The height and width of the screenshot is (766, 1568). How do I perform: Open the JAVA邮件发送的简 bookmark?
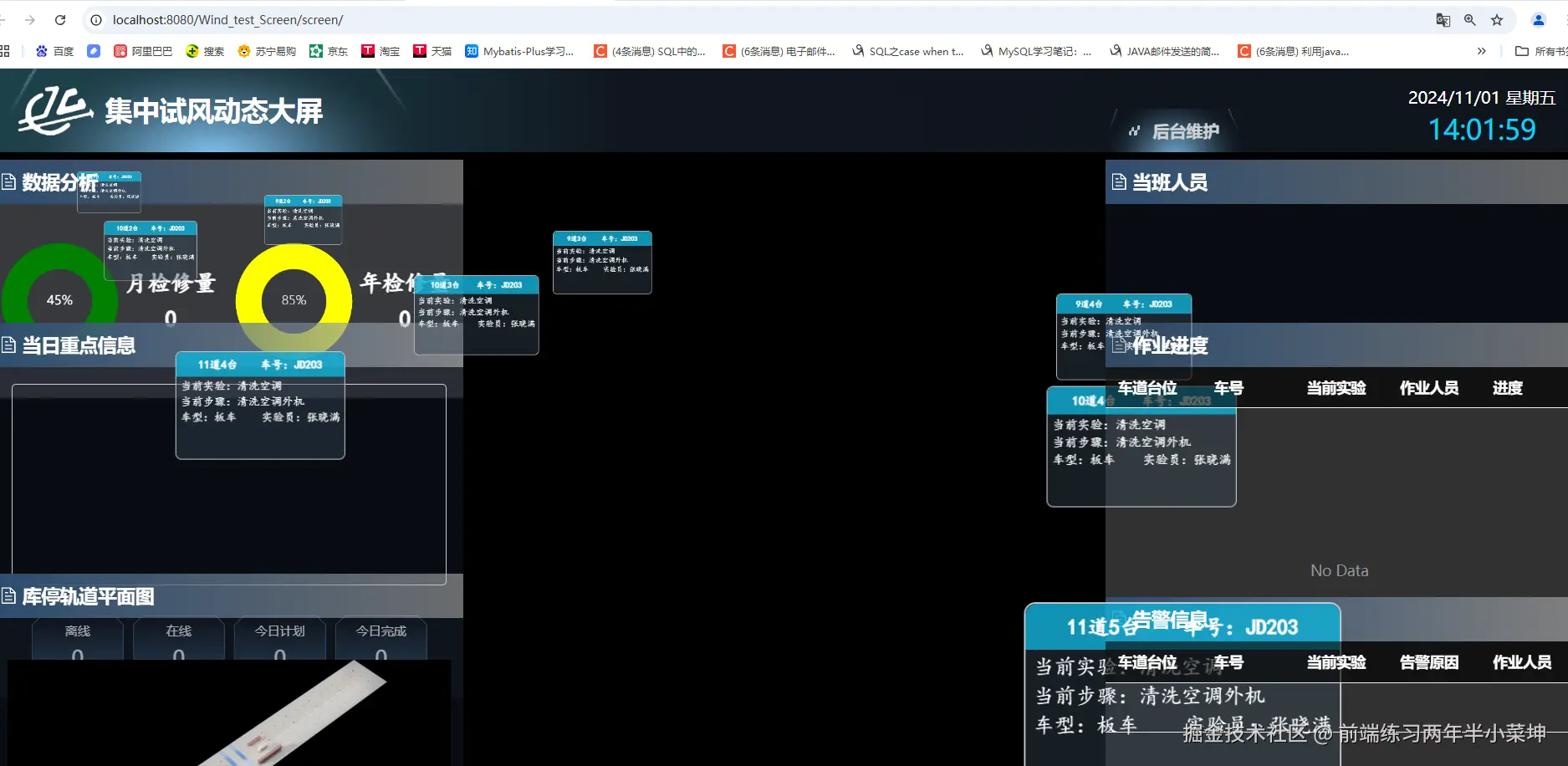(x=1164, y=51)
